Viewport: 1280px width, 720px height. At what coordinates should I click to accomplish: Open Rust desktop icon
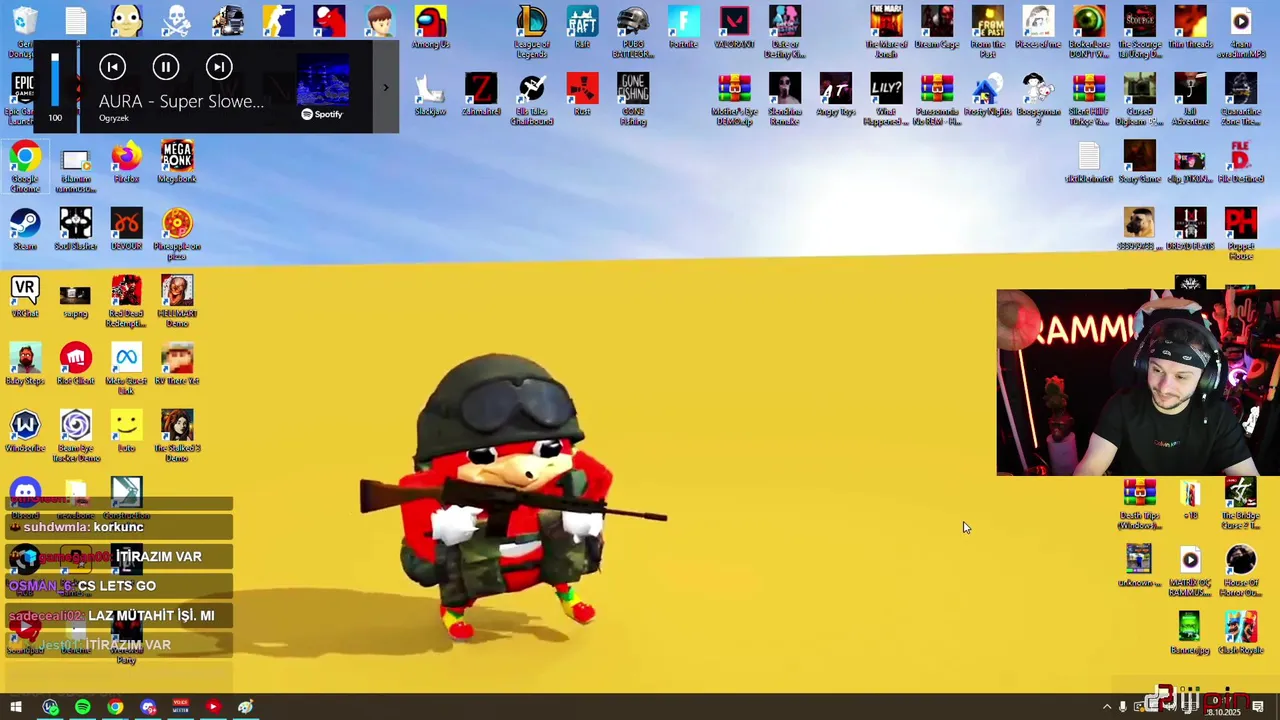click(x=582, y=95)
